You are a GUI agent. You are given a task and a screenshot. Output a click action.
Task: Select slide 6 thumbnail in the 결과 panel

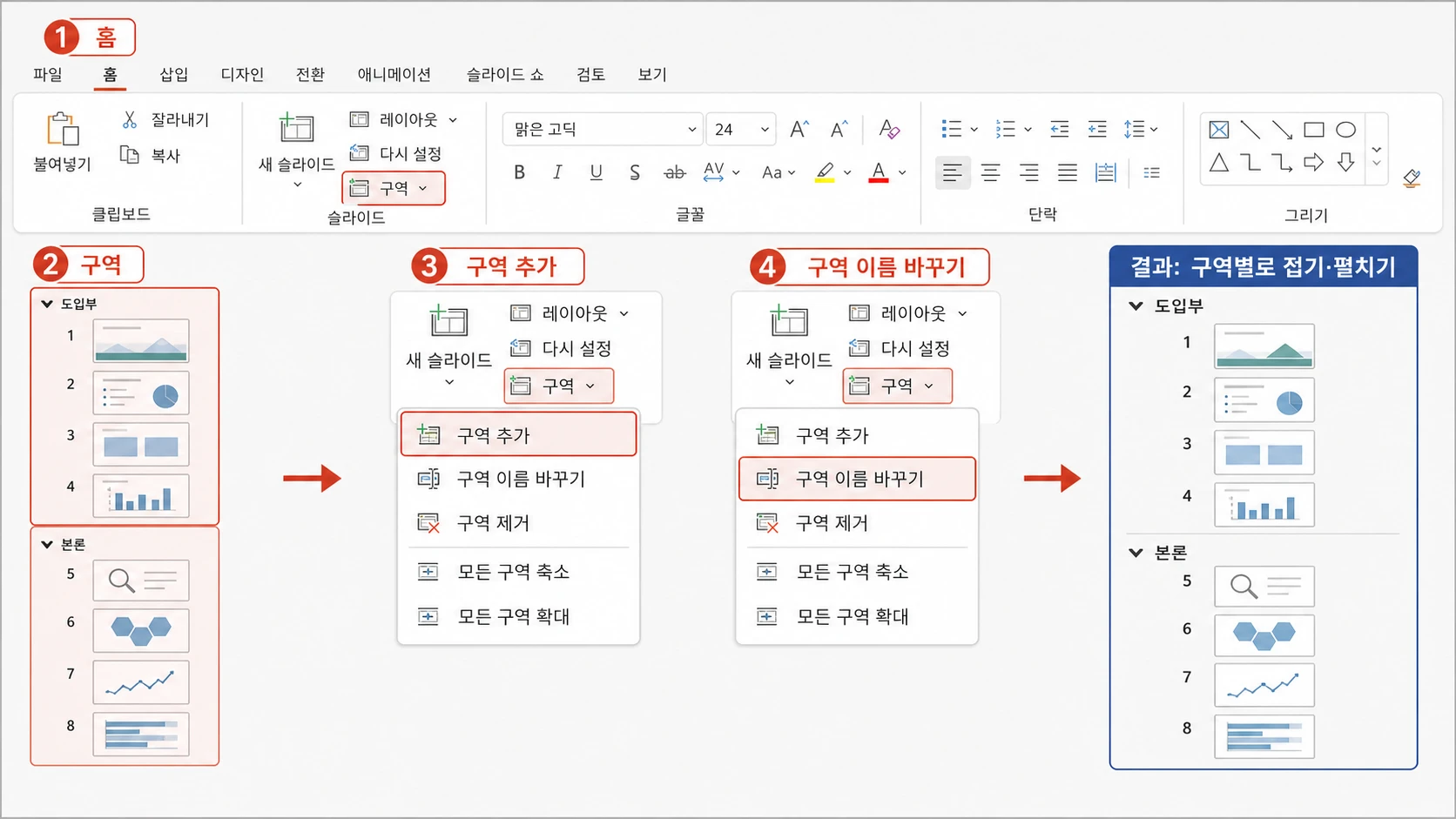coord(1264,634)
